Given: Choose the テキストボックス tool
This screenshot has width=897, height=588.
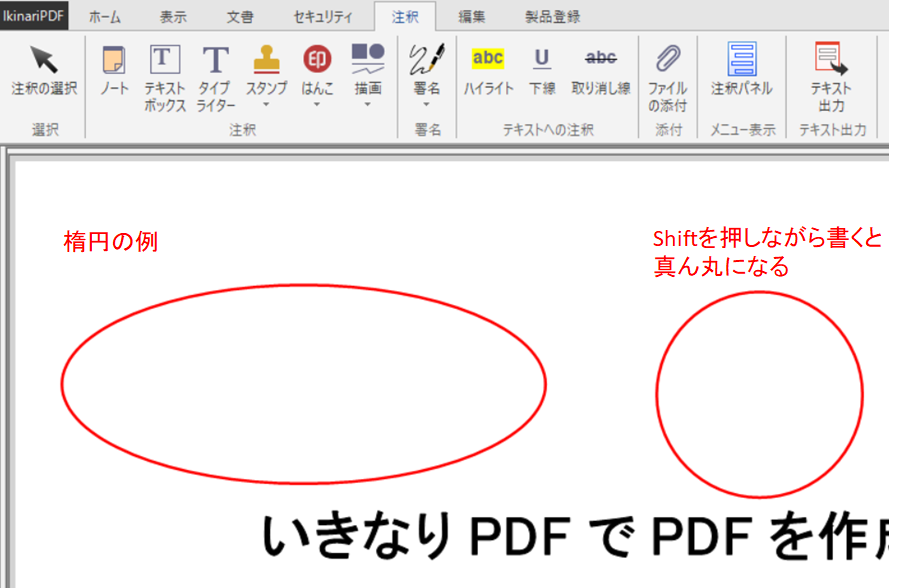Looking at the screenshot, I should tap(165, 78).
